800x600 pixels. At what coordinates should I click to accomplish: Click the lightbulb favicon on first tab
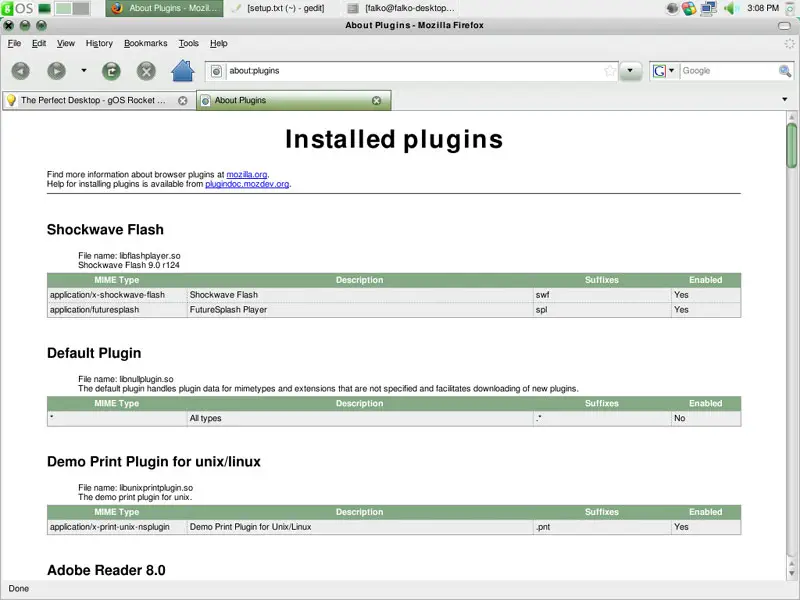[x=11, y=101]
